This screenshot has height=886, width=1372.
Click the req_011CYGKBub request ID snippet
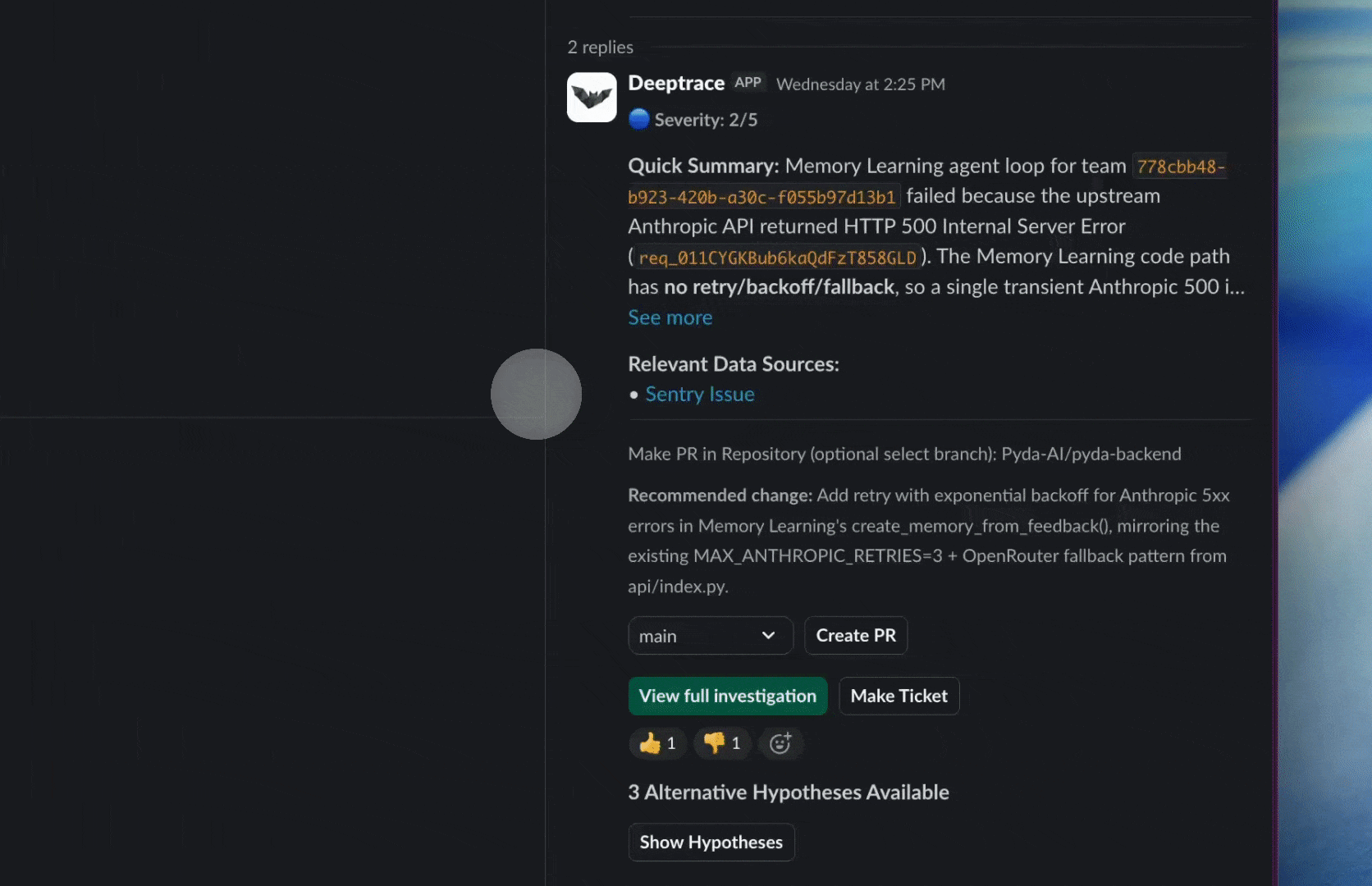point(778,258)
